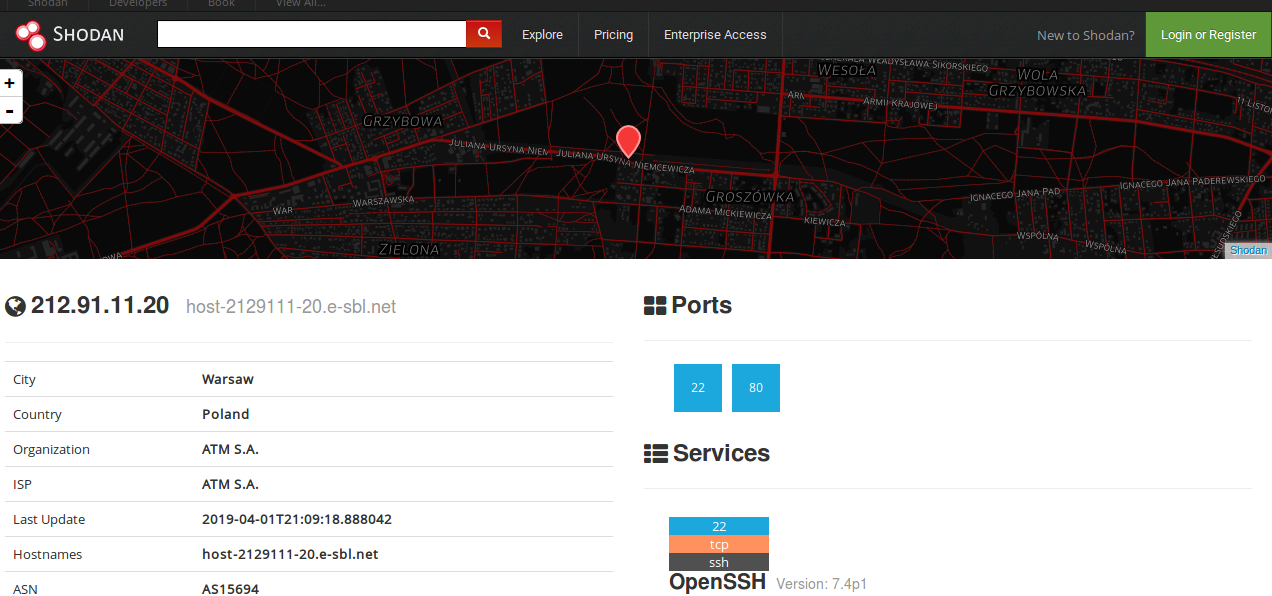This screenshot has height=596, width=1272.
Task: Open the Pricing menu item
Action: [x=613, y=35]
